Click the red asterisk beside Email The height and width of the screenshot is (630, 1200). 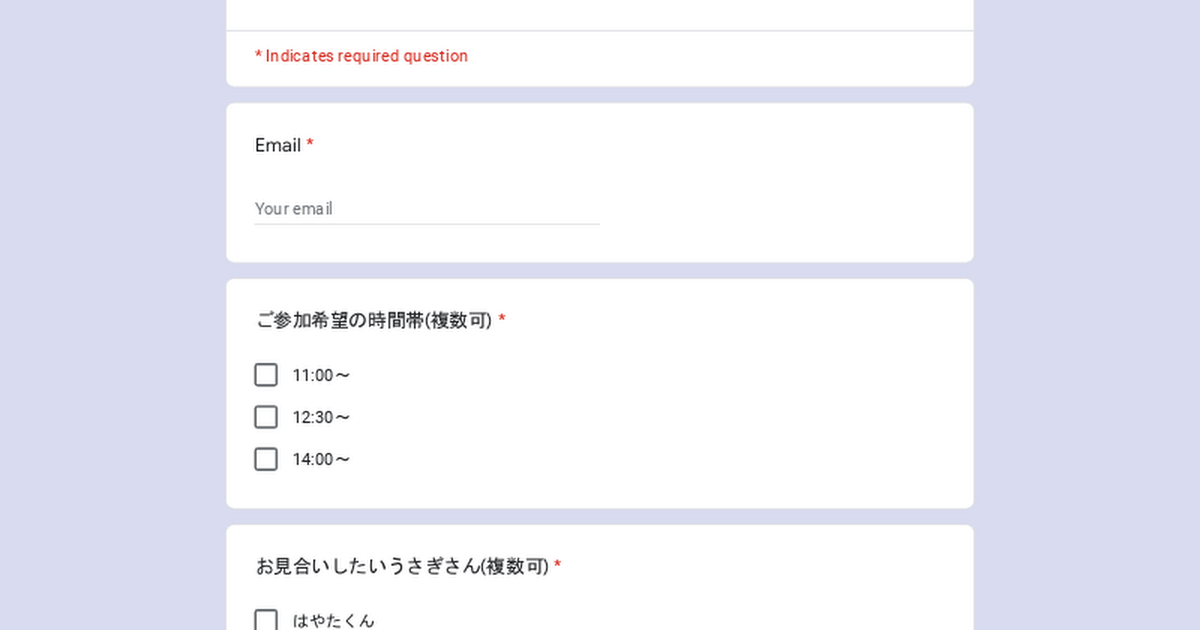tap(310, 146)
